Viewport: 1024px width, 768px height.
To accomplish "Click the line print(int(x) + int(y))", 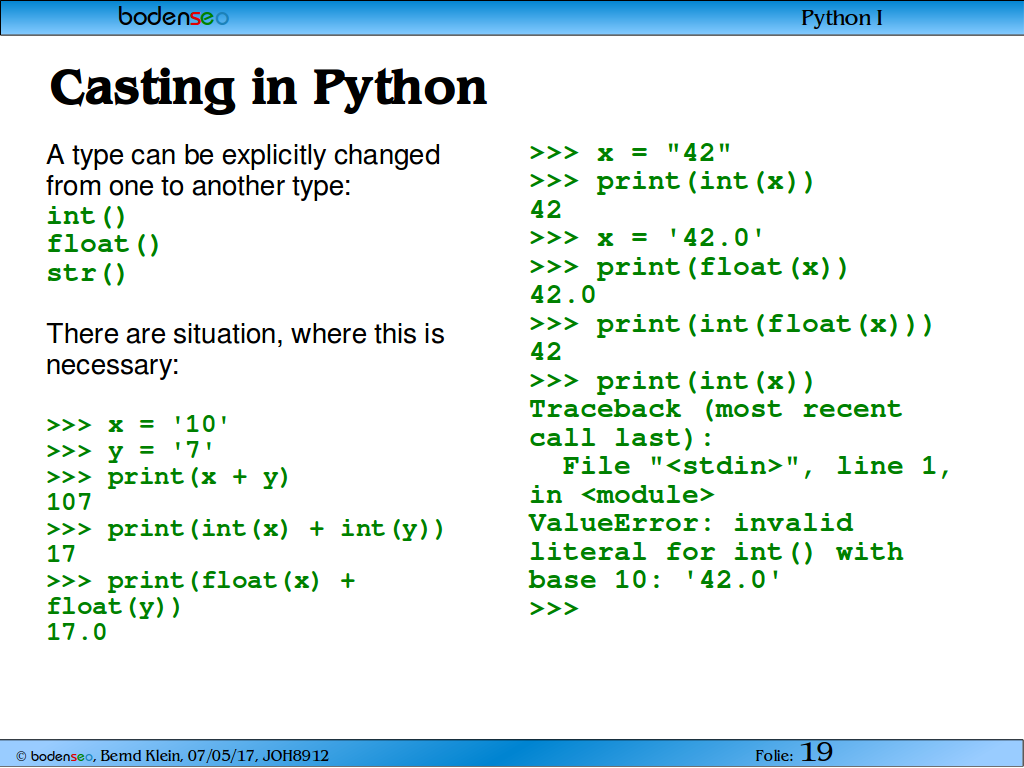I will (245, 529).
